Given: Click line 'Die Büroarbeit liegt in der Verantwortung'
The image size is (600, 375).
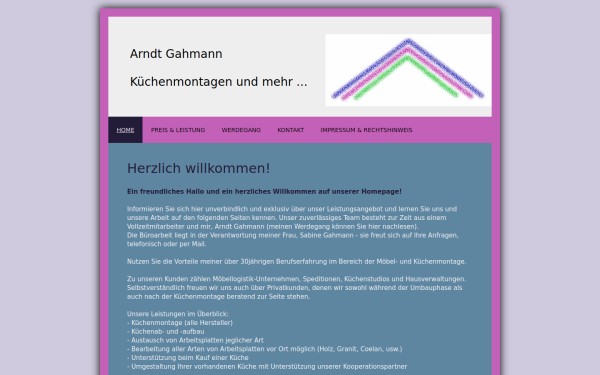Looking at the screenshot, I should click(293, 235).
